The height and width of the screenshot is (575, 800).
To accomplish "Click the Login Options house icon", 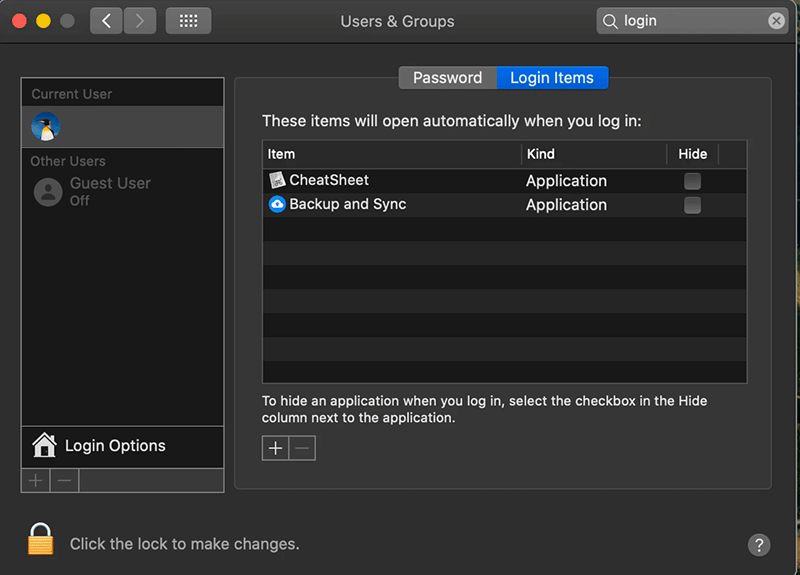I will click(x=44, y=445).
